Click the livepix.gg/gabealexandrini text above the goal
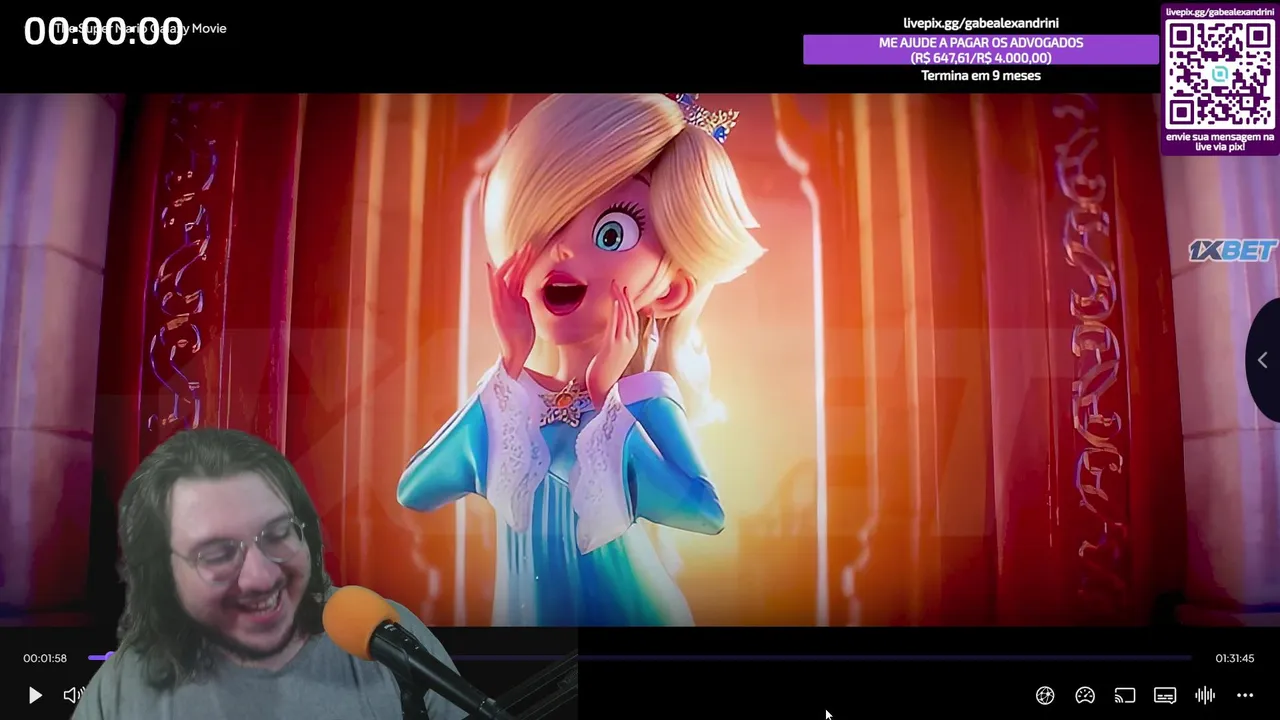 (x=981, y=23)
